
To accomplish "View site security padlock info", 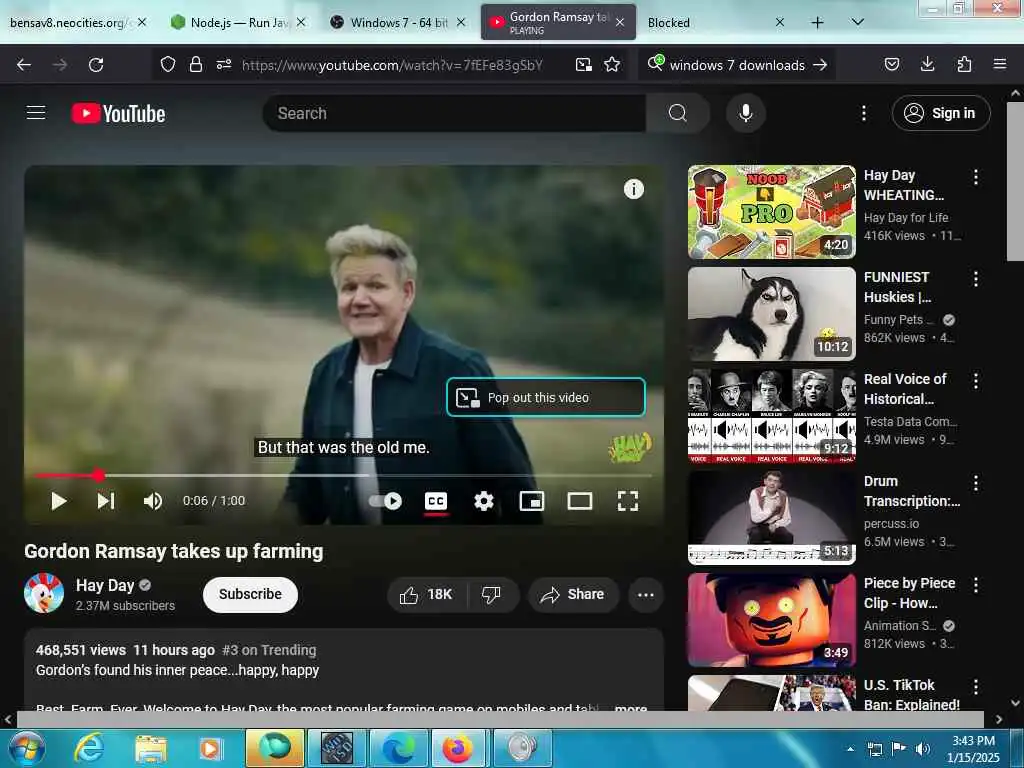I will pyautogui.click(x=195, y=64).
